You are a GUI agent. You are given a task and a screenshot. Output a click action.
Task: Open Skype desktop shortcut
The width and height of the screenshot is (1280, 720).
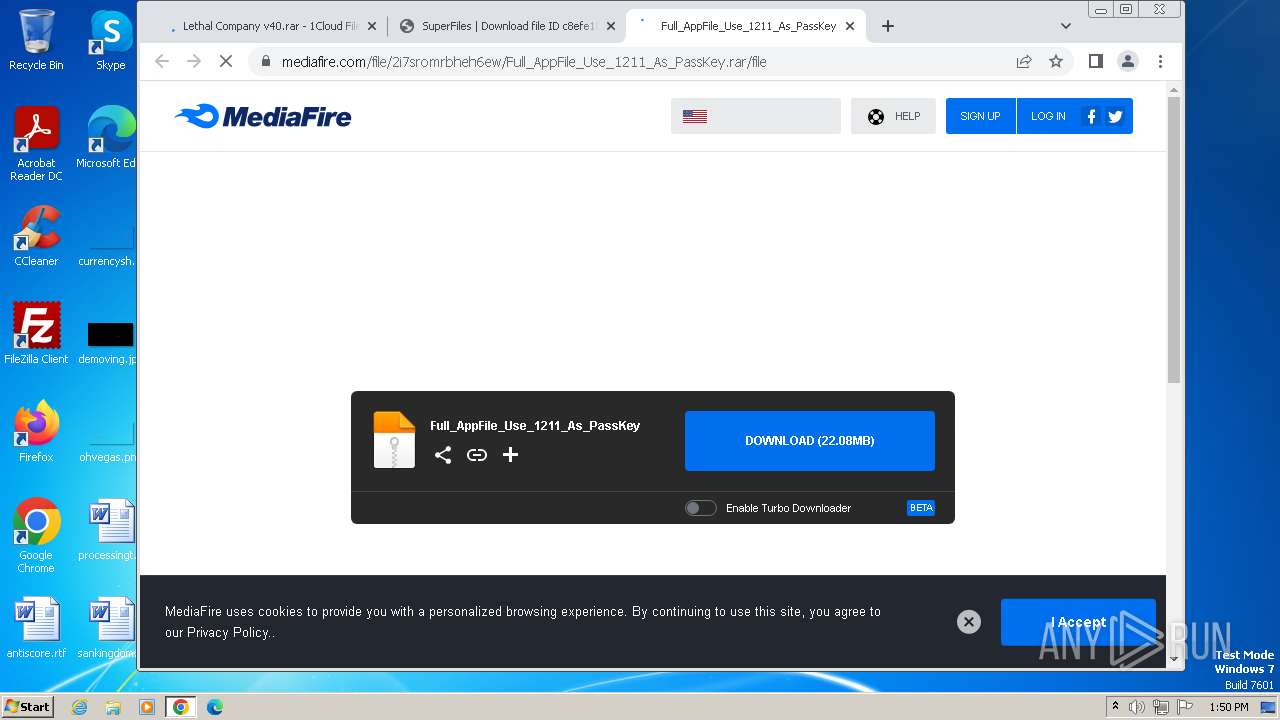tap(110, 40)
